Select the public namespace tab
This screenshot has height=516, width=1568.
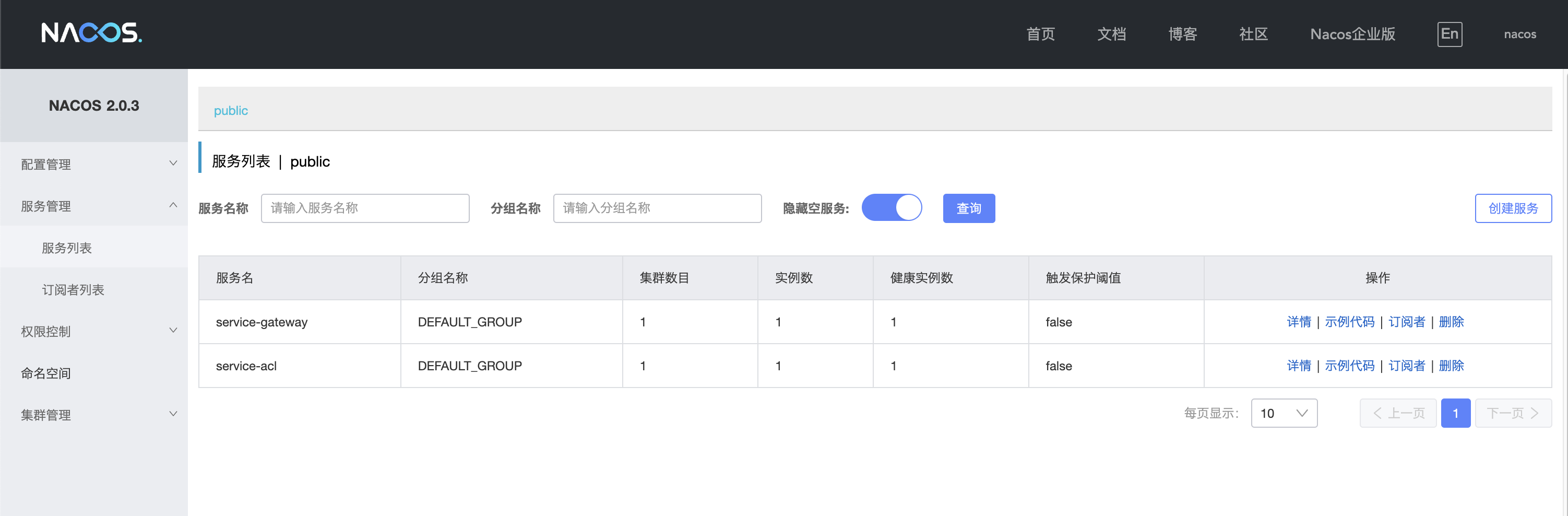(231, 110)
